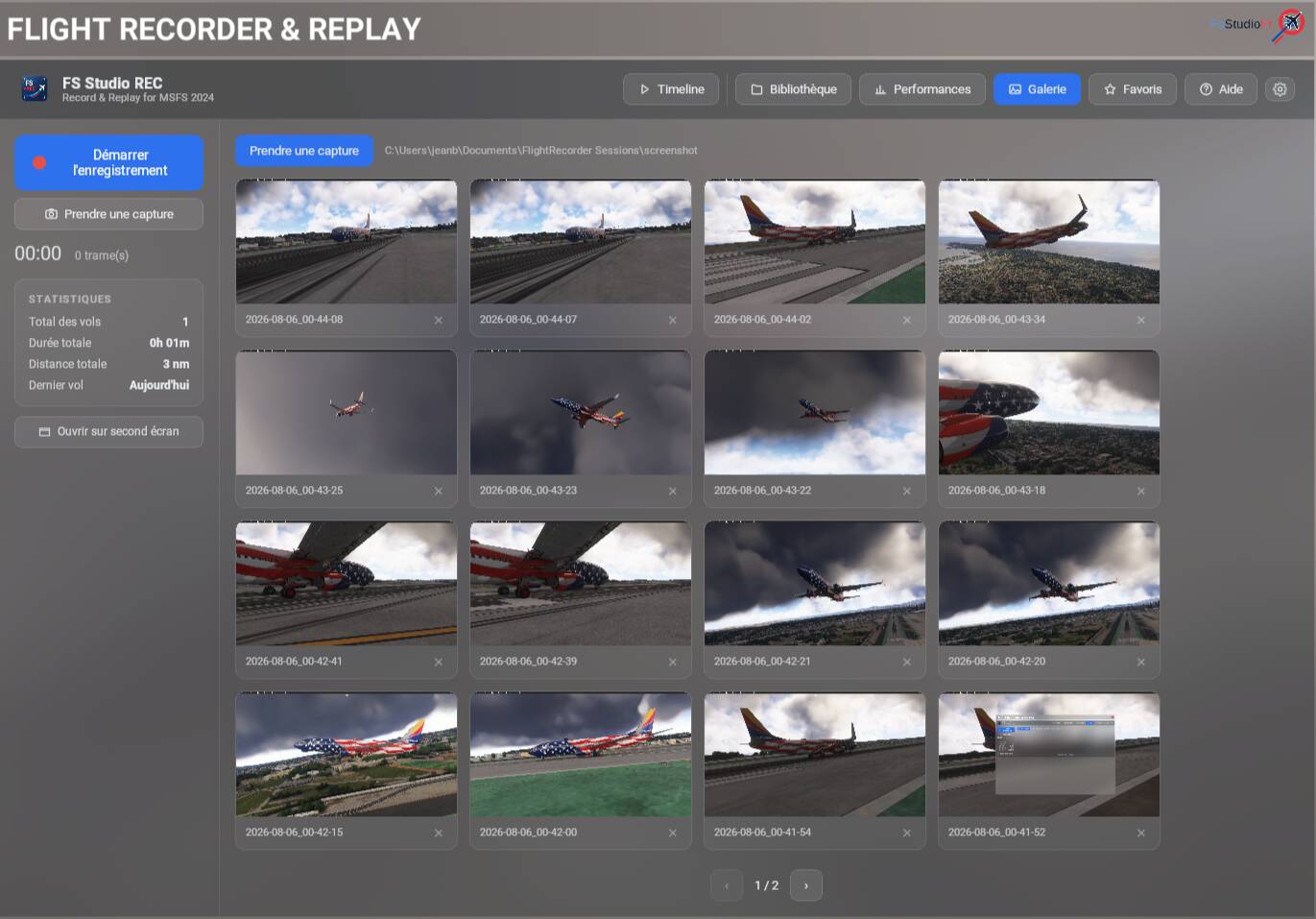The height and width of the screenshot is (919, 1316).
Task: Delete the 2026-08-06_00-42-15 capture via X
Action: pos(439,833)
